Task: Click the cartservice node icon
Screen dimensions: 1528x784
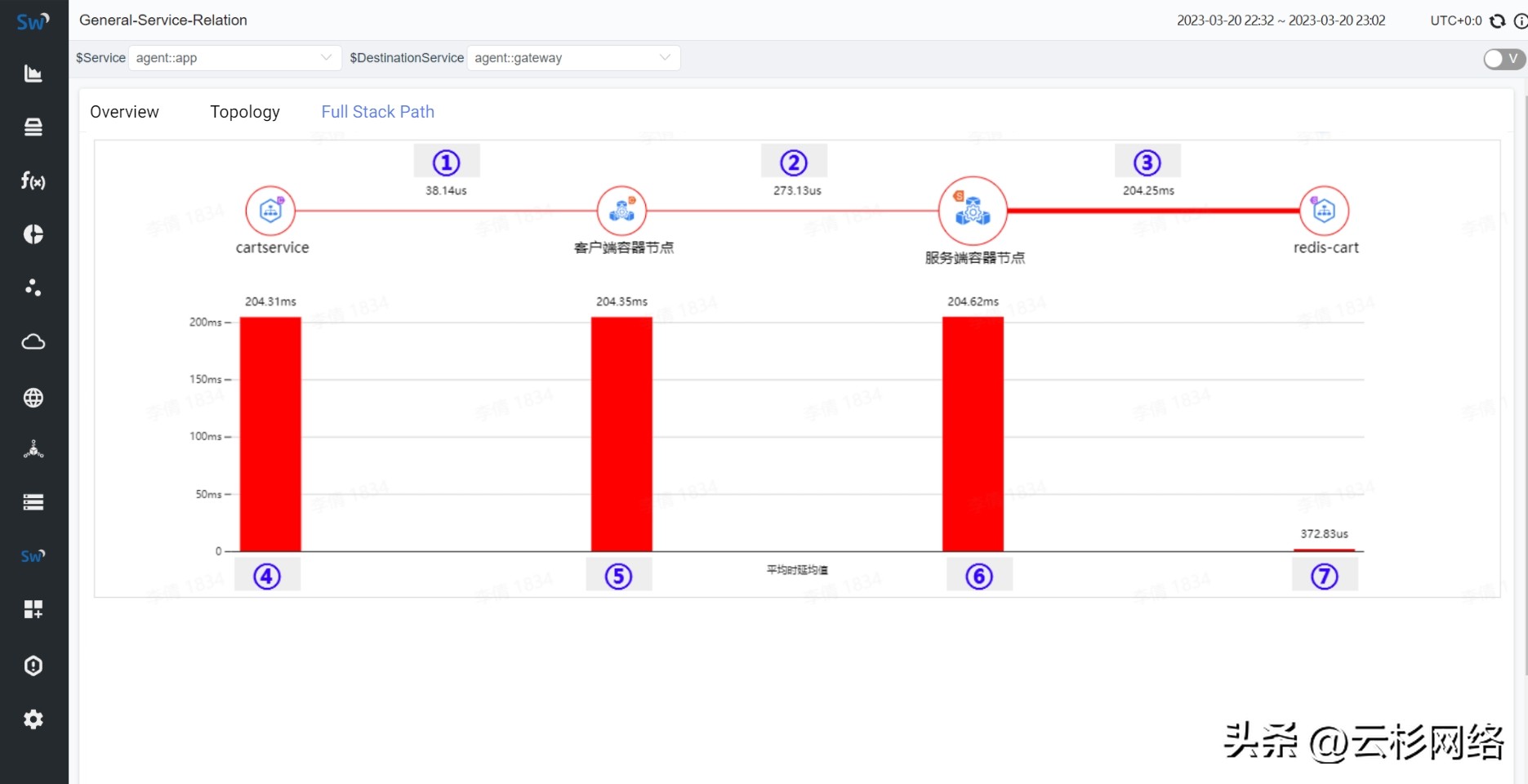Action: (x=270, y=211)
